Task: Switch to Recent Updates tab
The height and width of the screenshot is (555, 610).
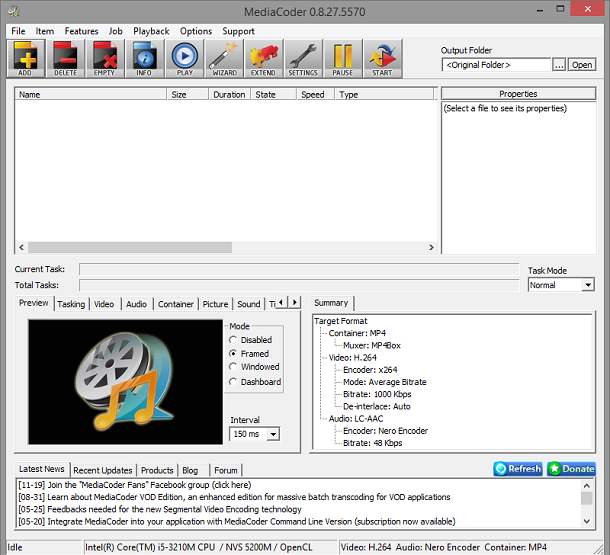Action: click(103, 471)
